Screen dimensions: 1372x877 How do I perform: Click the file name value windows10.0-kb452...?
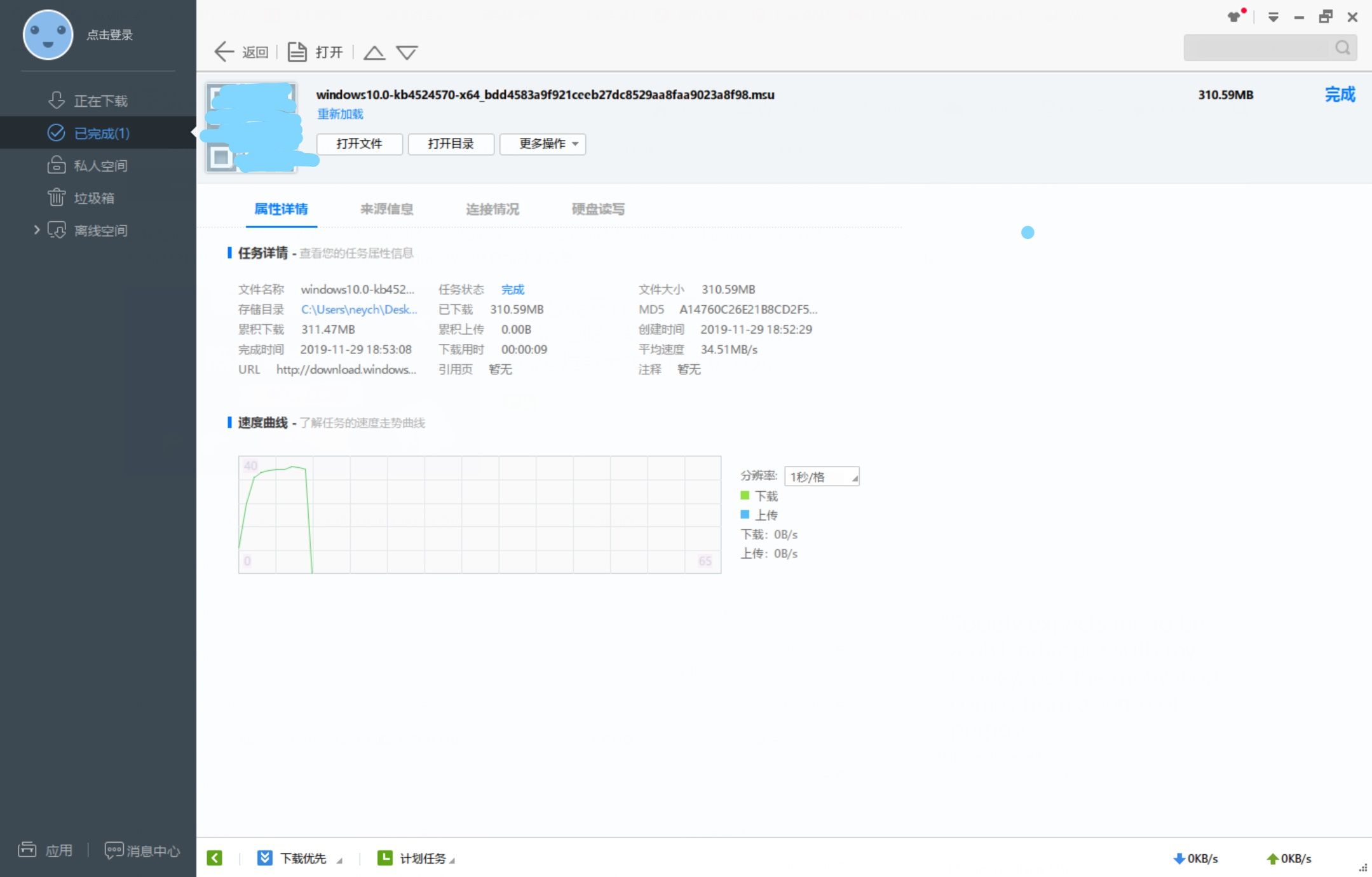358,290
